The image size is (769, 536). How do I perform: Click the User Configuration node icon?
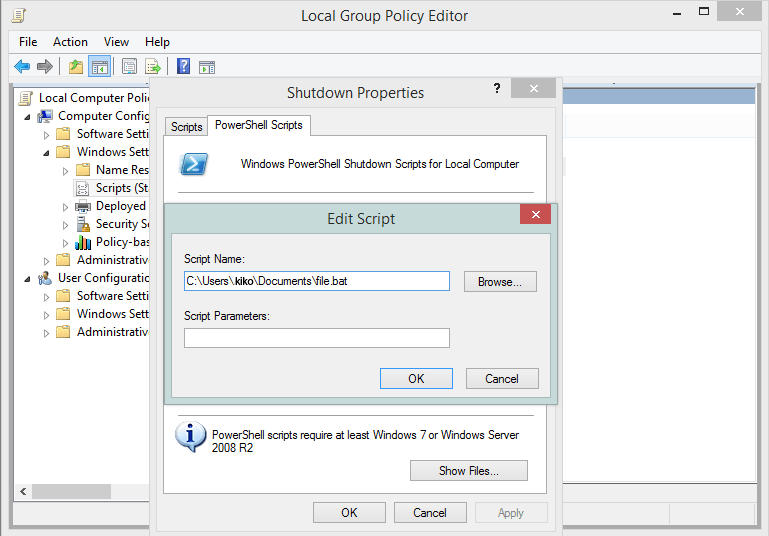45,278
